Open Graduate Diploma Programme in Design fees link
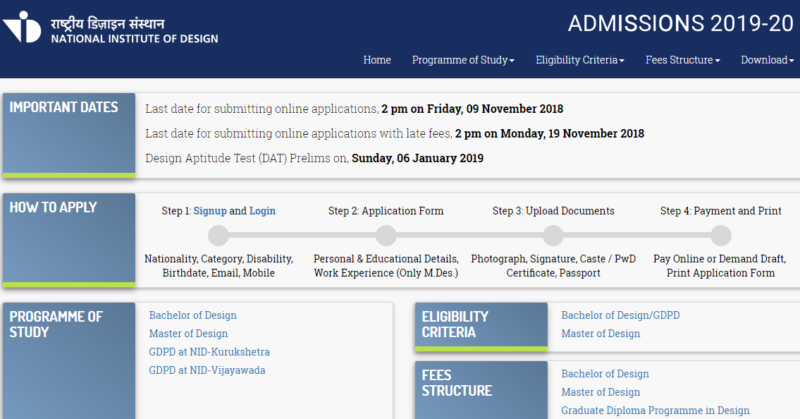The width and height of the screenshot is (800, 419). (x=655, y=410)
